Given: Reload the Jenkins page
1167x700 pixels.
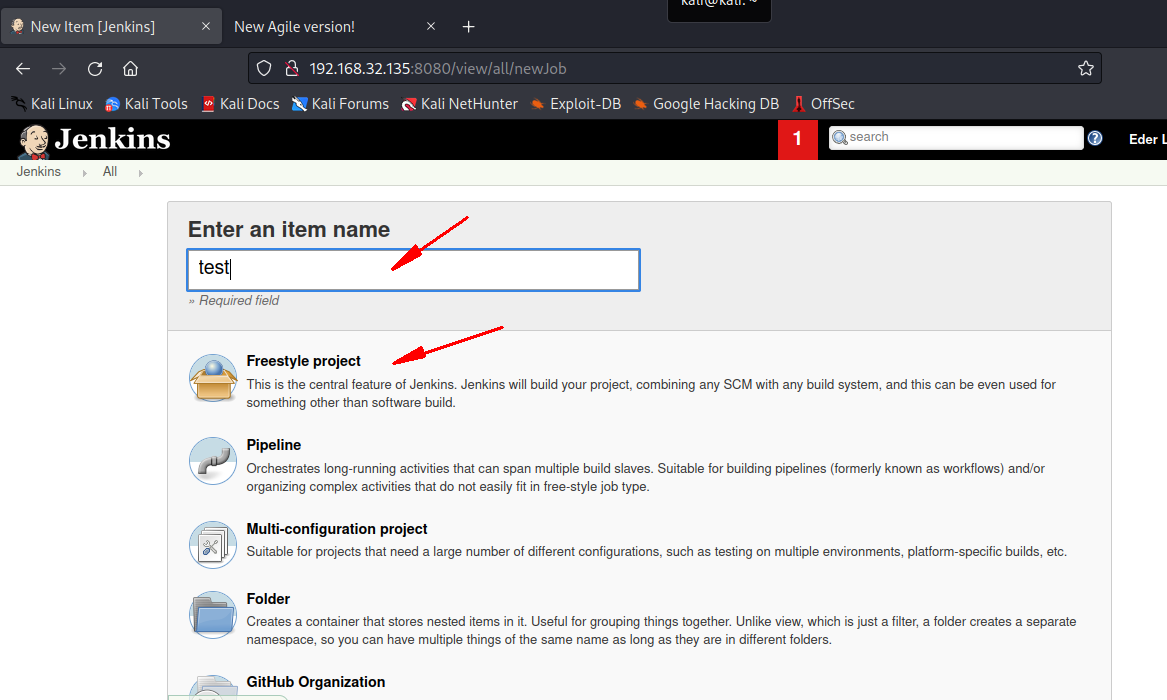Looking at the screenshot, I should 95,68.
